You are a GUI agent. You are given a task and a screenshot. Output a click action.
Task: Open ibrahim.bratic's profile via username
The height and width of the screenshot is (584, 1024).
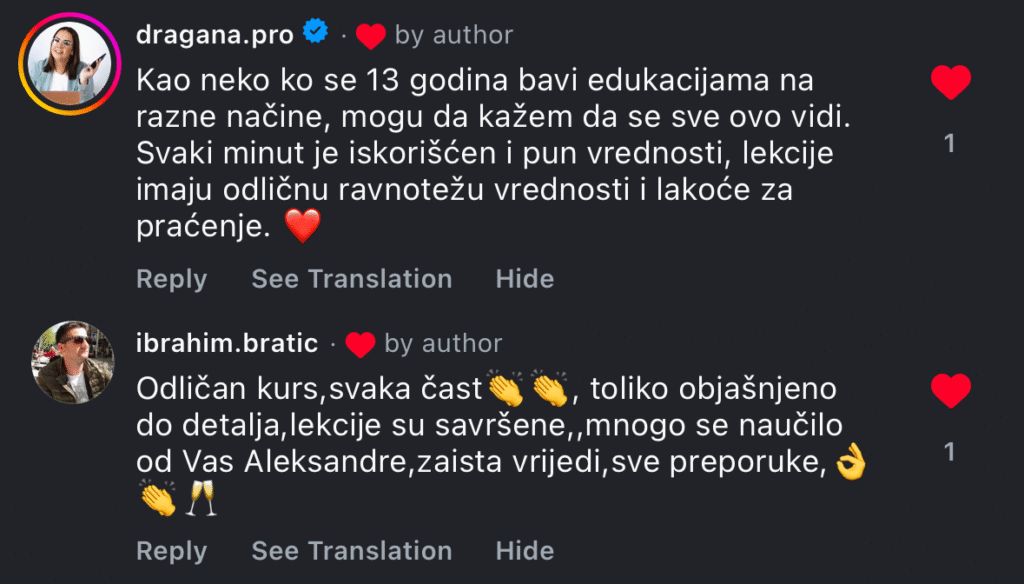pyautogui.click(x=227, y=343)
